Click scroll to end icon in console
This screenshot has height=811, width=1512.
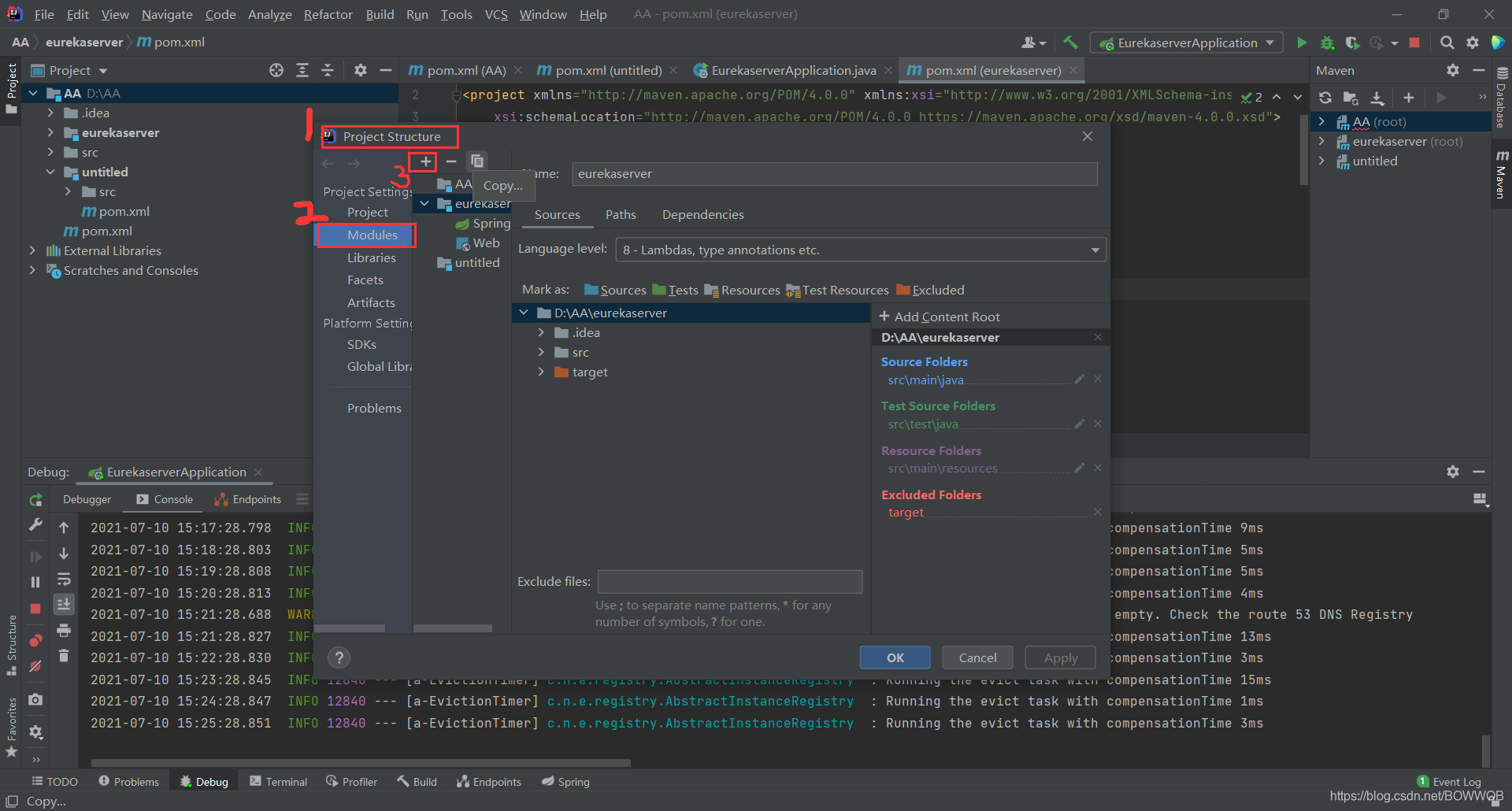[x=64, y=604]
